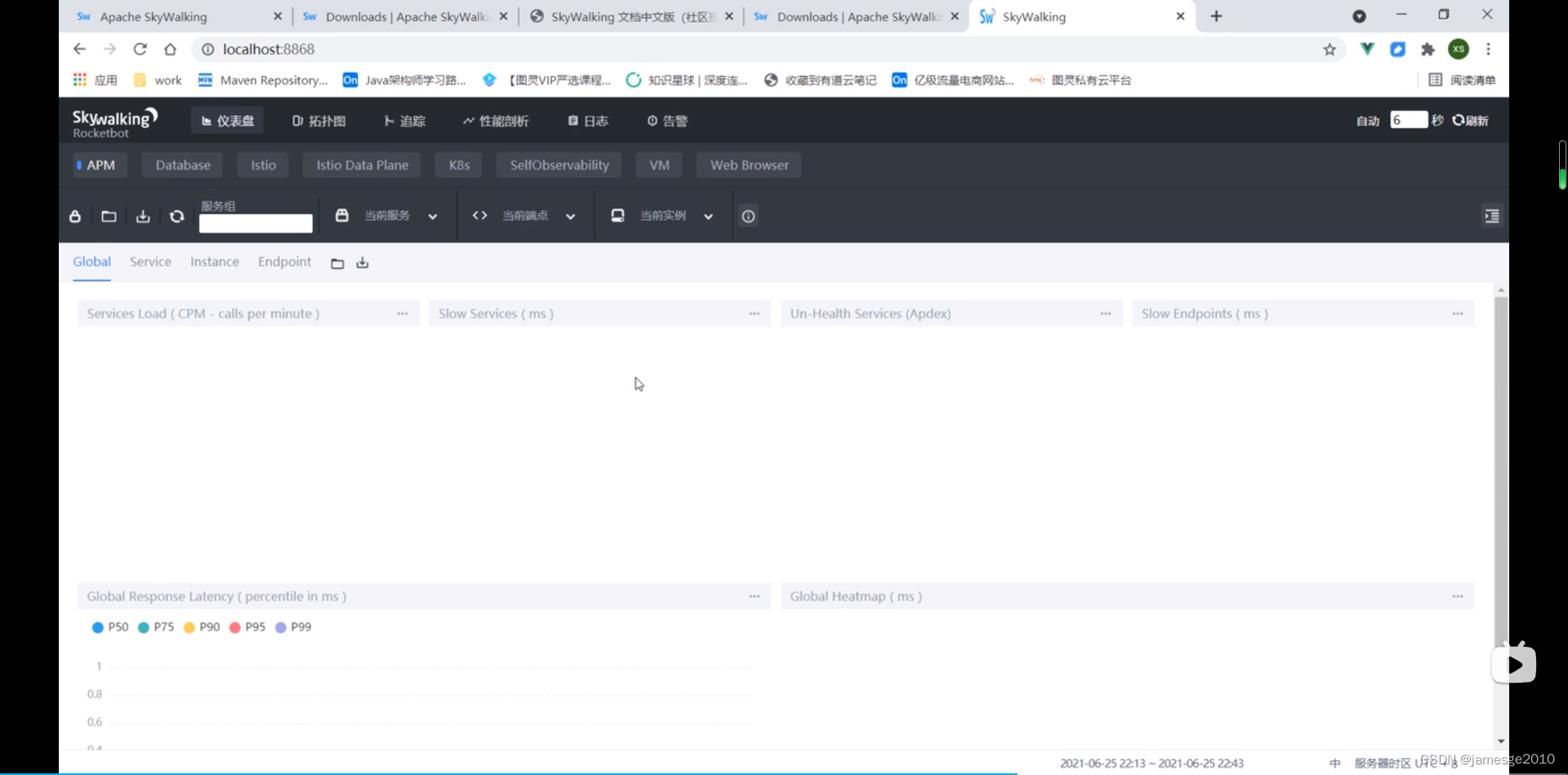Screen dimensions: 1568x775
Task: Open a new browser tab
Action: point(1216,16)
